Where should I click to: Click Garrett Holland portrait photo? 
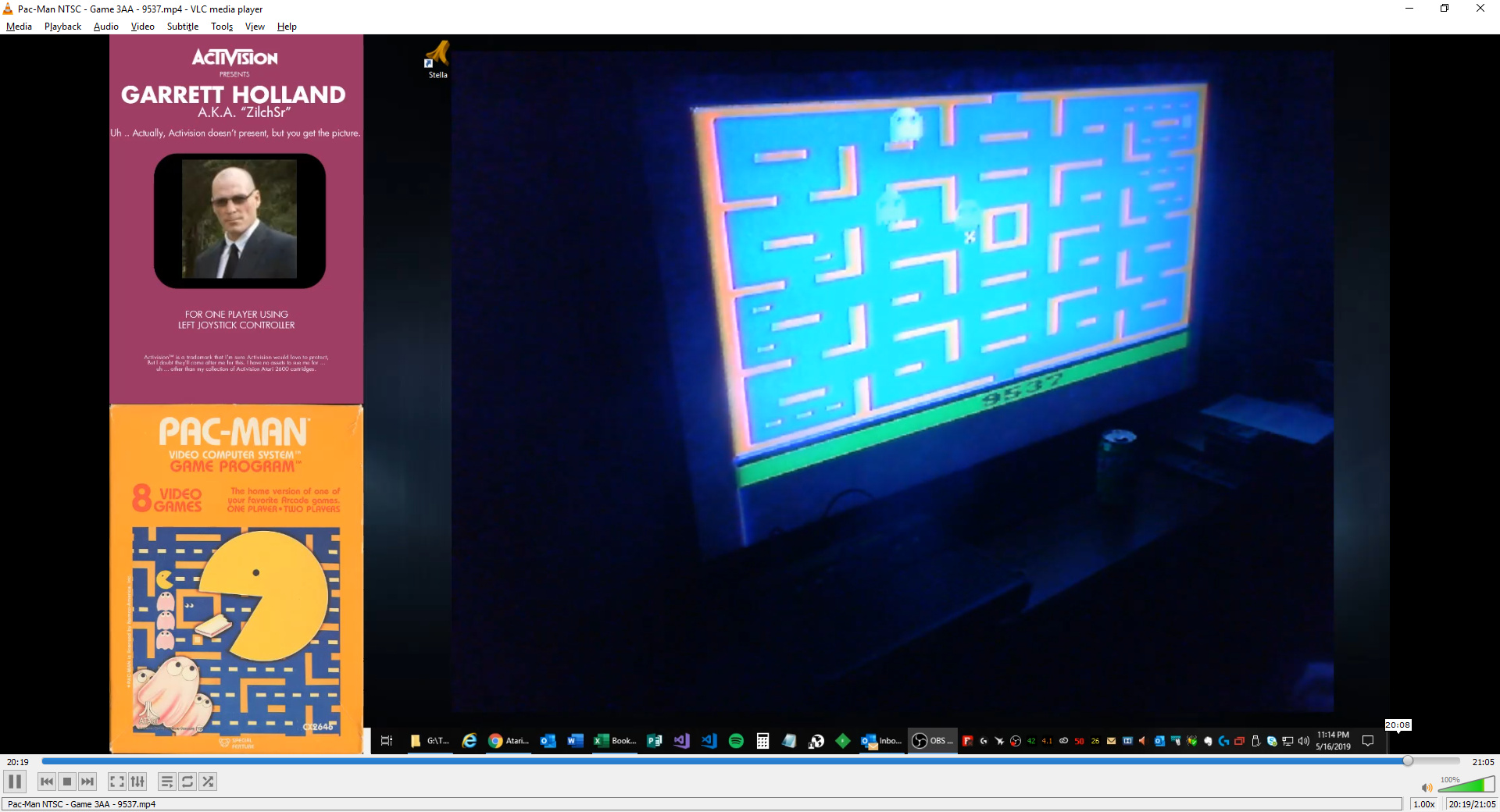[239, 219]
